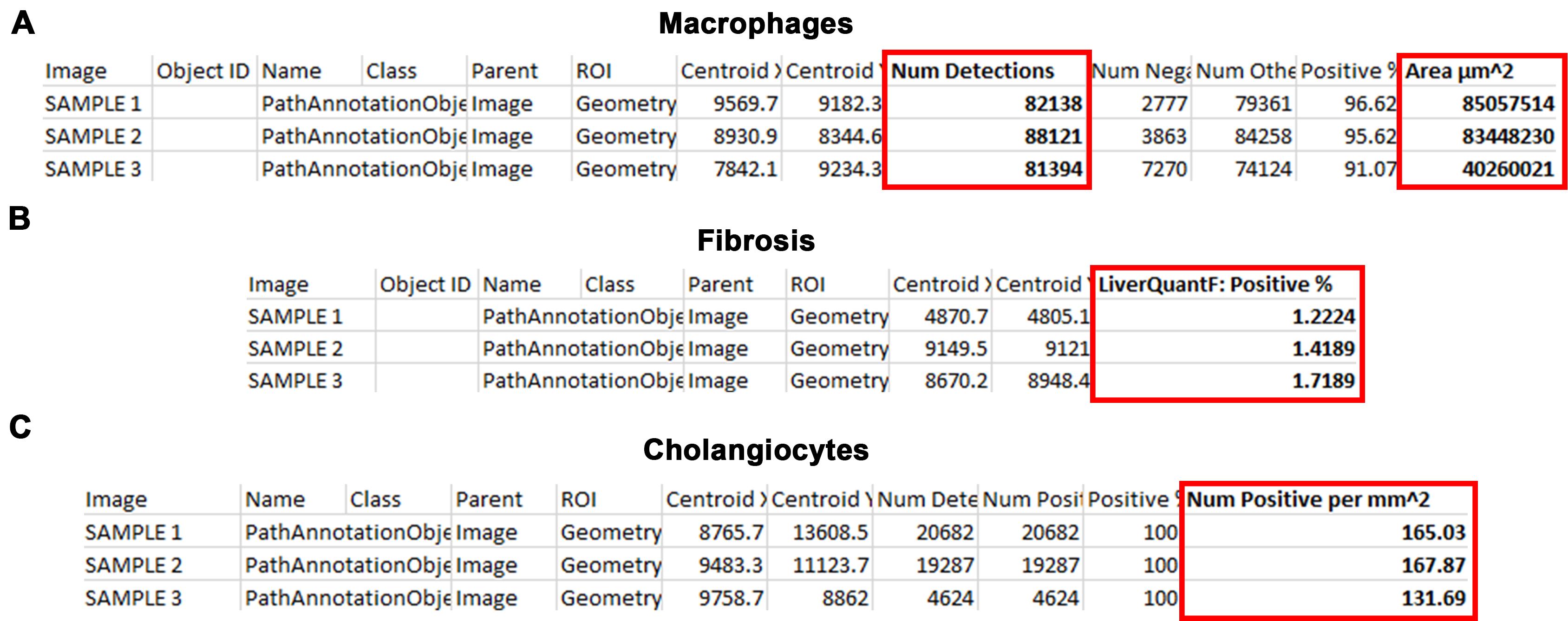
Task: Select Positive % value 96.62
Action: click(1370, 104)
